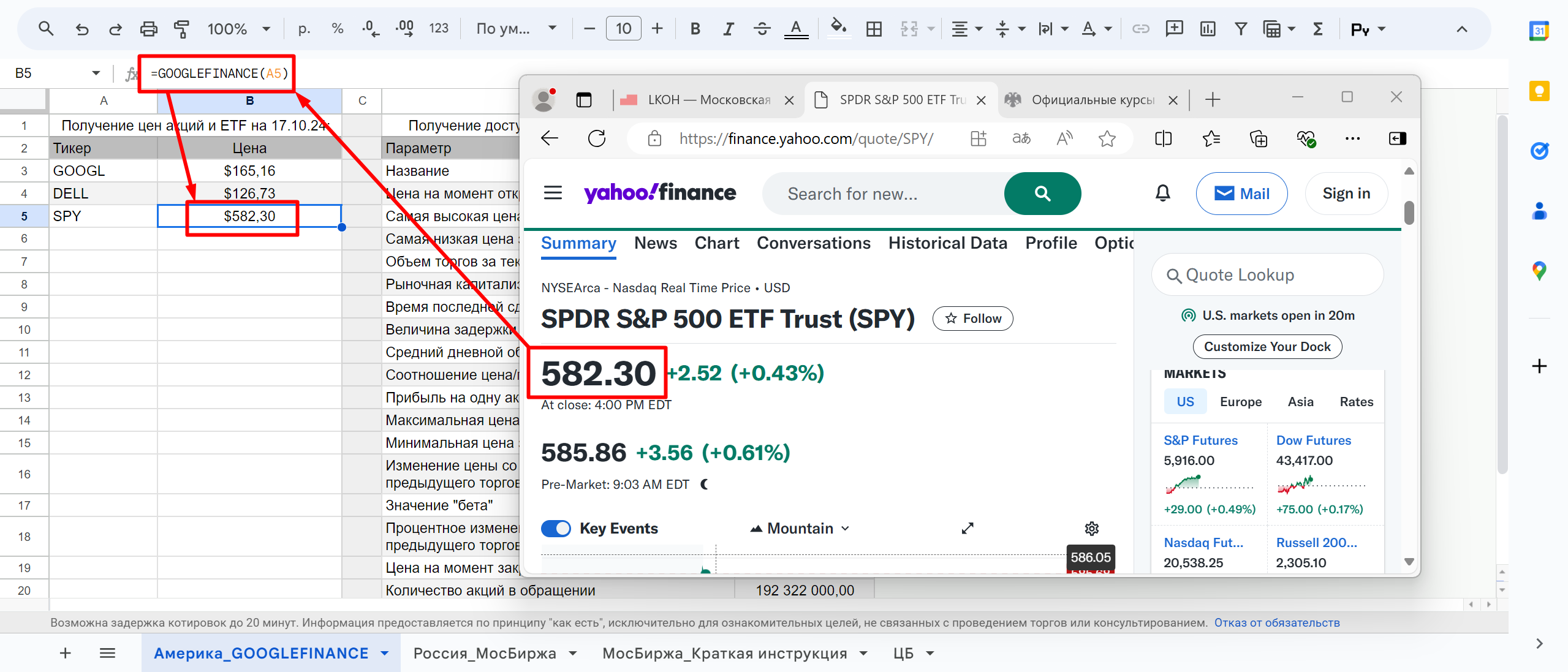Open the Mountain chart type dropdown
Screen dimensions: 1568x672
pos(800,528)
